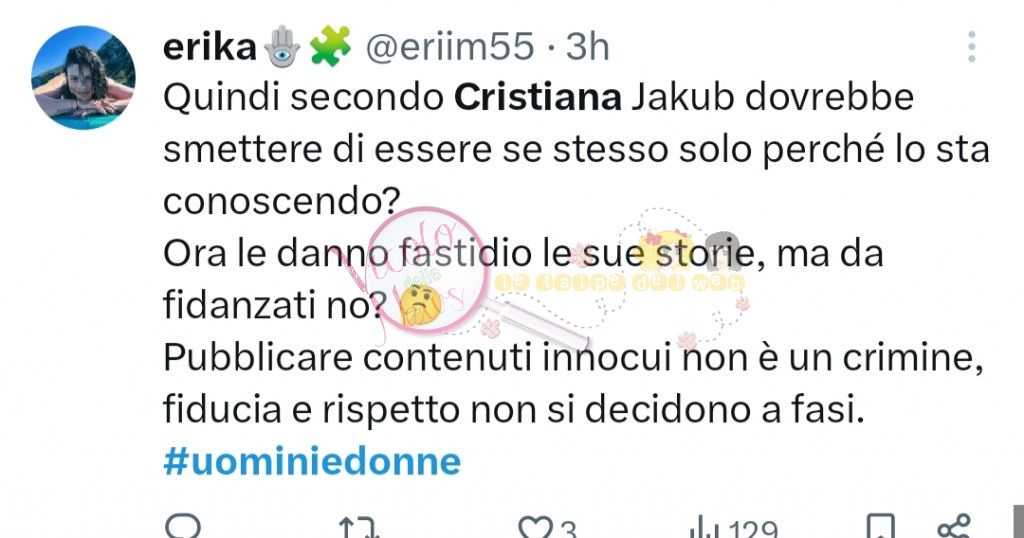Click the like count number 3
This screenshot has width=1024, height=538.
click(x=568, y=528)
